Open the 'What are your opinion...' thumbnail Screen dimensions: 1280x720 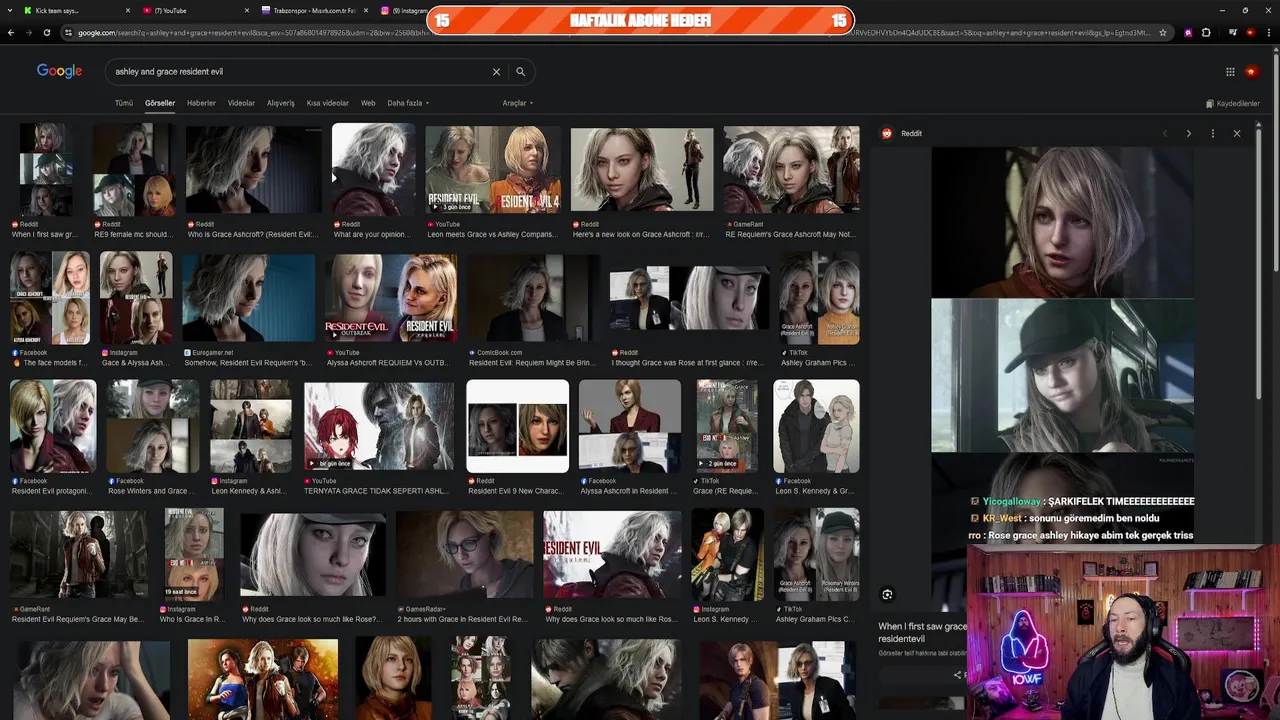[x=373, y=169]
